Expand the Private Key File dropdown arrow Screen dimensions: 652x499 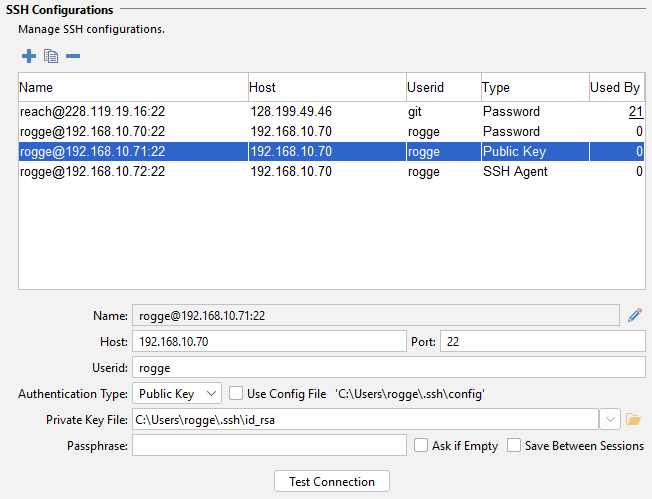tap(612, 419)
